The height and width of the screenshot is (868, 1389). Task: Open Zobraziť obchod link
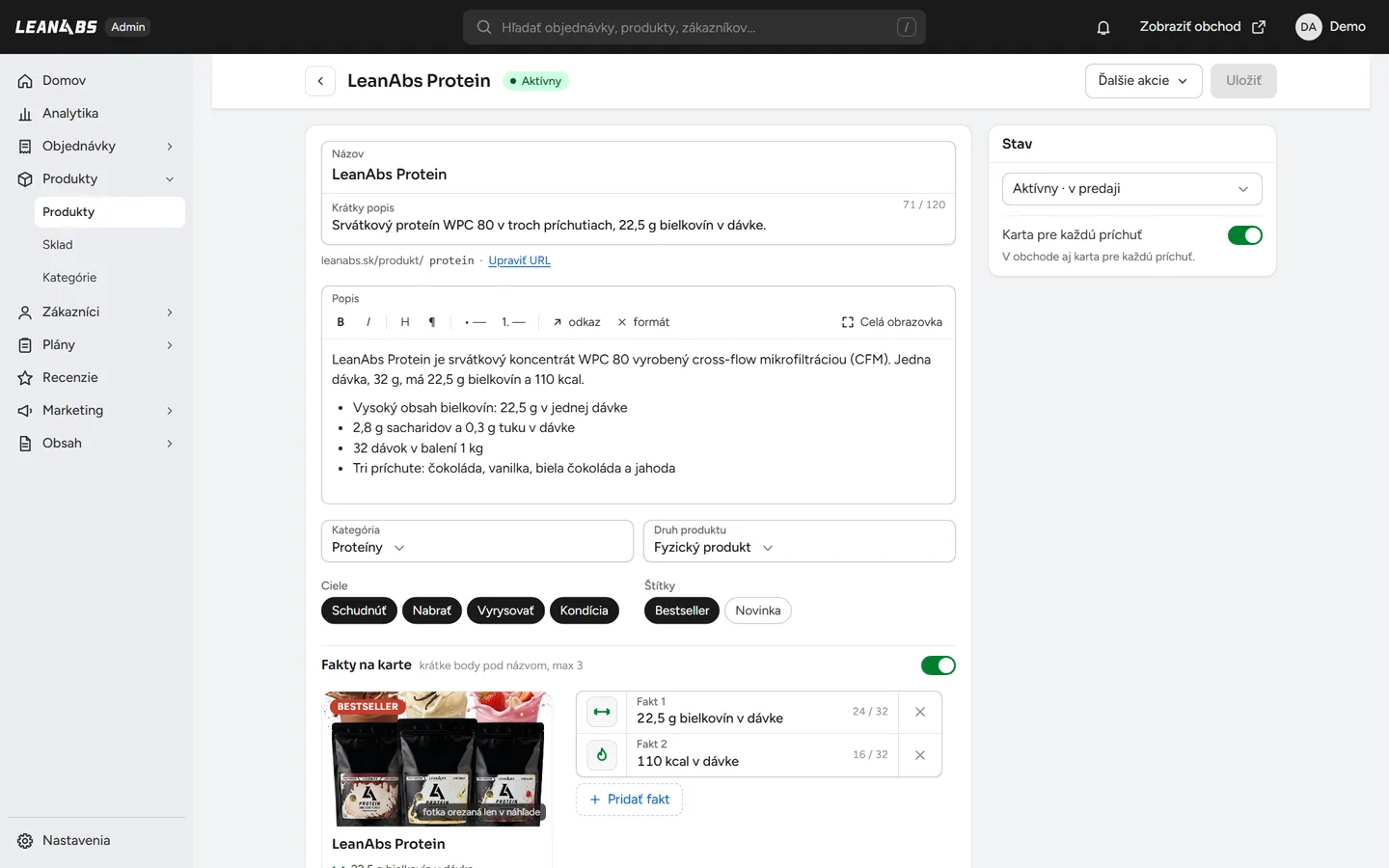point(1202,27)
